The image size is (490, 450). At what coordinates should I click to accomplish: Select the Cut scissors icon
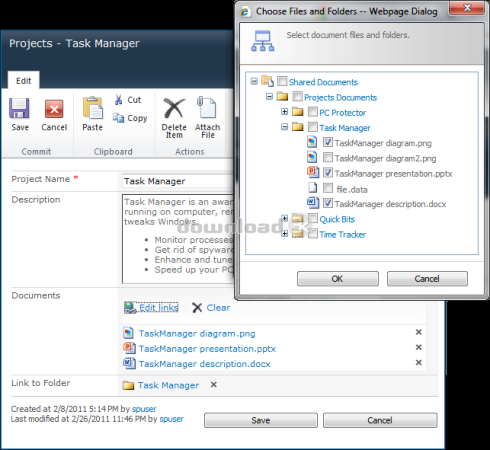(x=118, y=100)
